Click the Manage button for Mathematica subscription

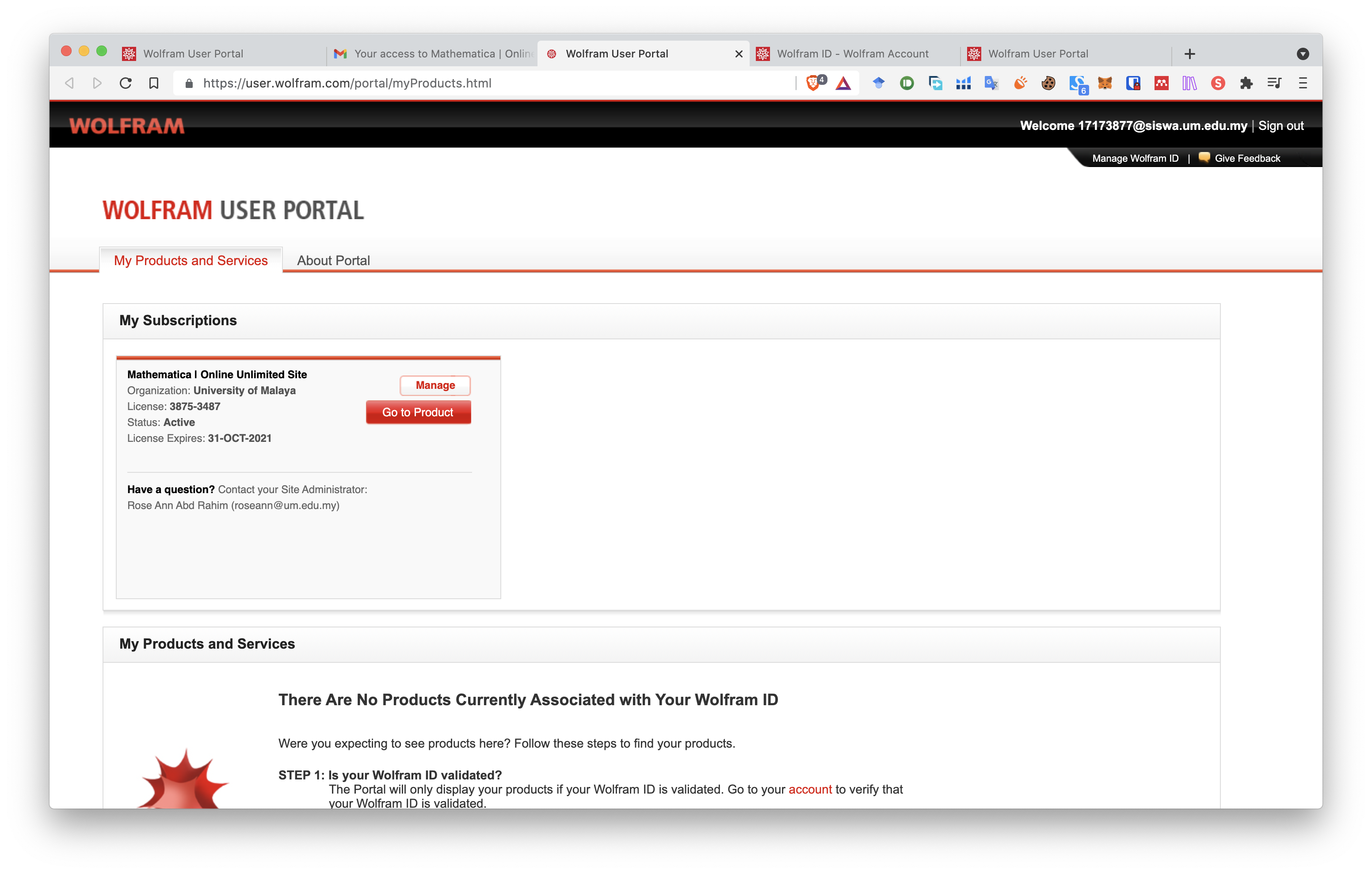(434, 384)
